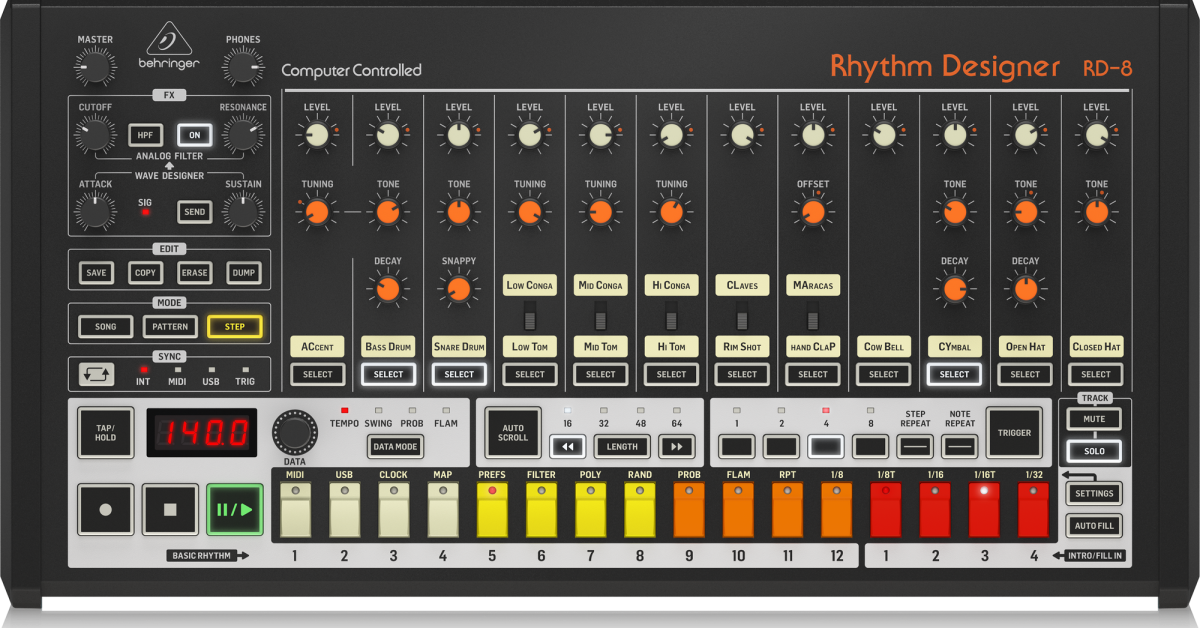The width and height of the screenshot is (1200, 628).
Task: Click the SAVE edit button
Action: point(96,273)
